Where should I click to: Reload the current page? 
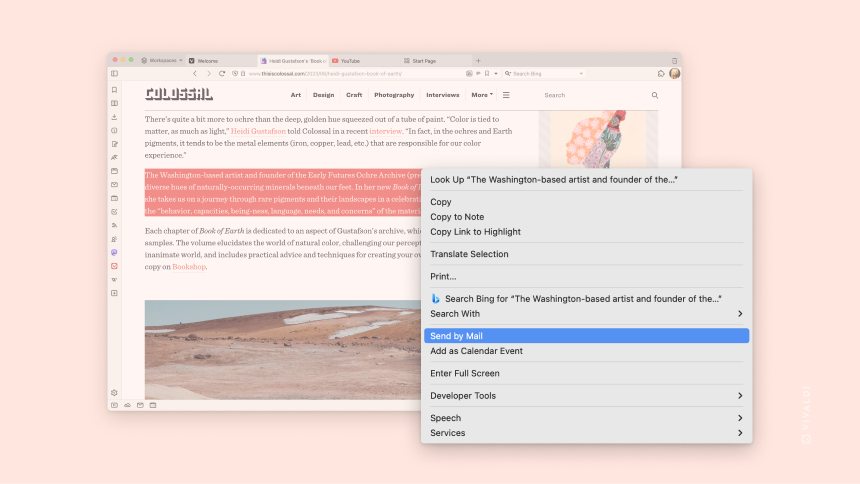[x=222, y=74]
